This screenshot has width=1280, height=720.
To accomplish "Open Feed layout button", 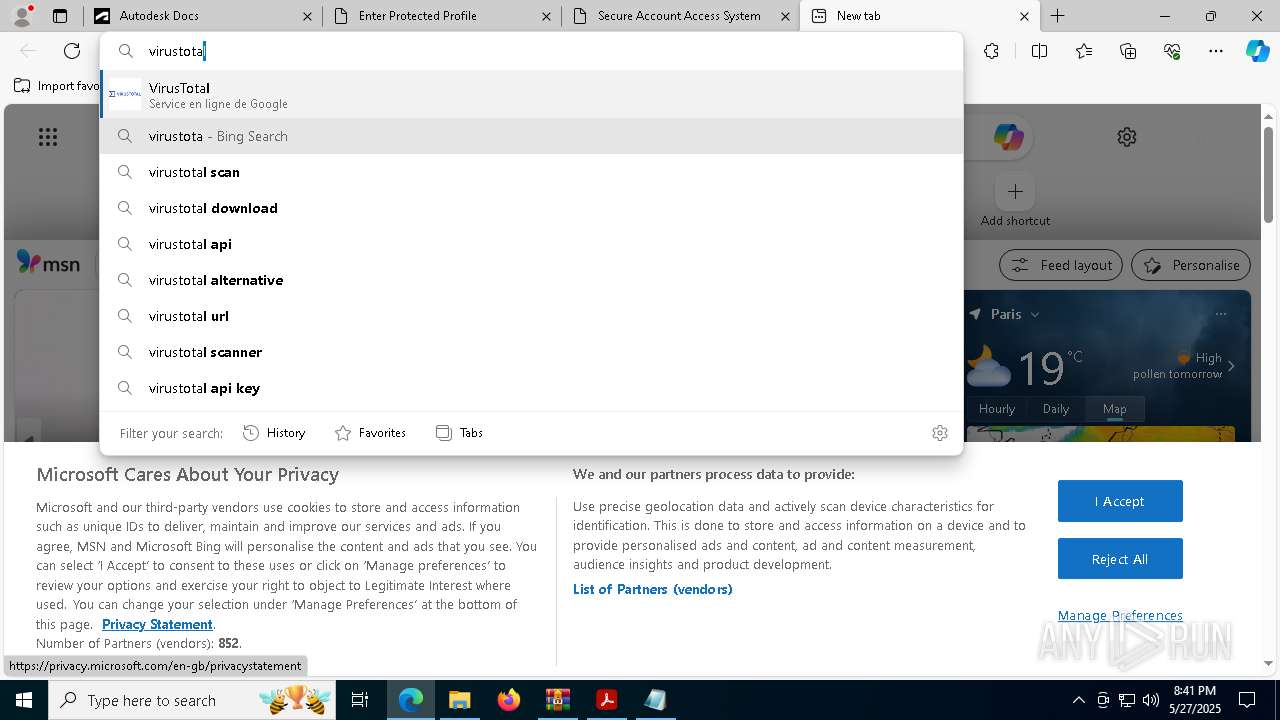I will click(1061, 265).
